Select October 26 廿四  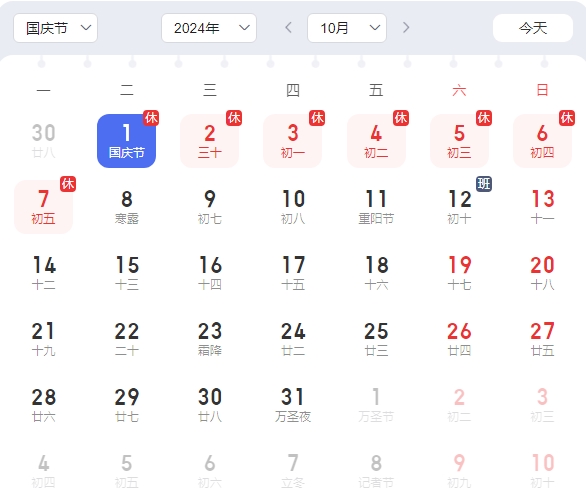click(459, 339)
